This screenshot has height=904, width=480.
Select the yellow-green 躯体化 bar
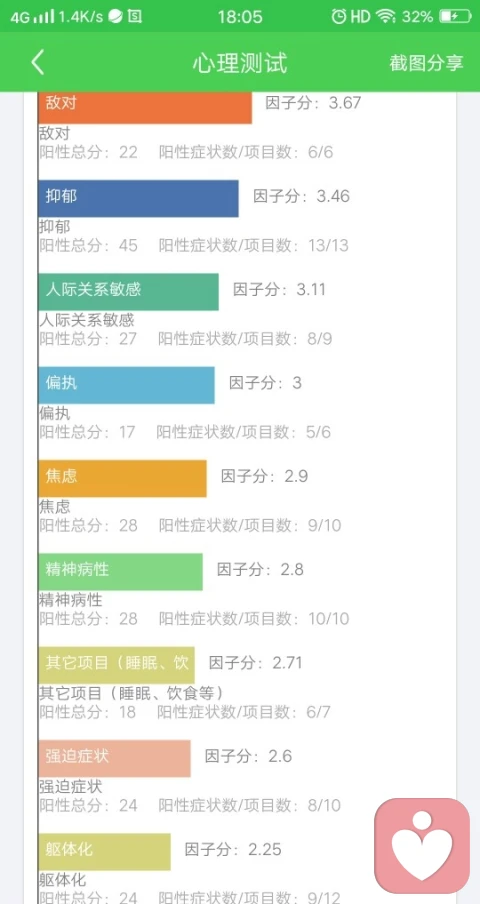[104, 852]
